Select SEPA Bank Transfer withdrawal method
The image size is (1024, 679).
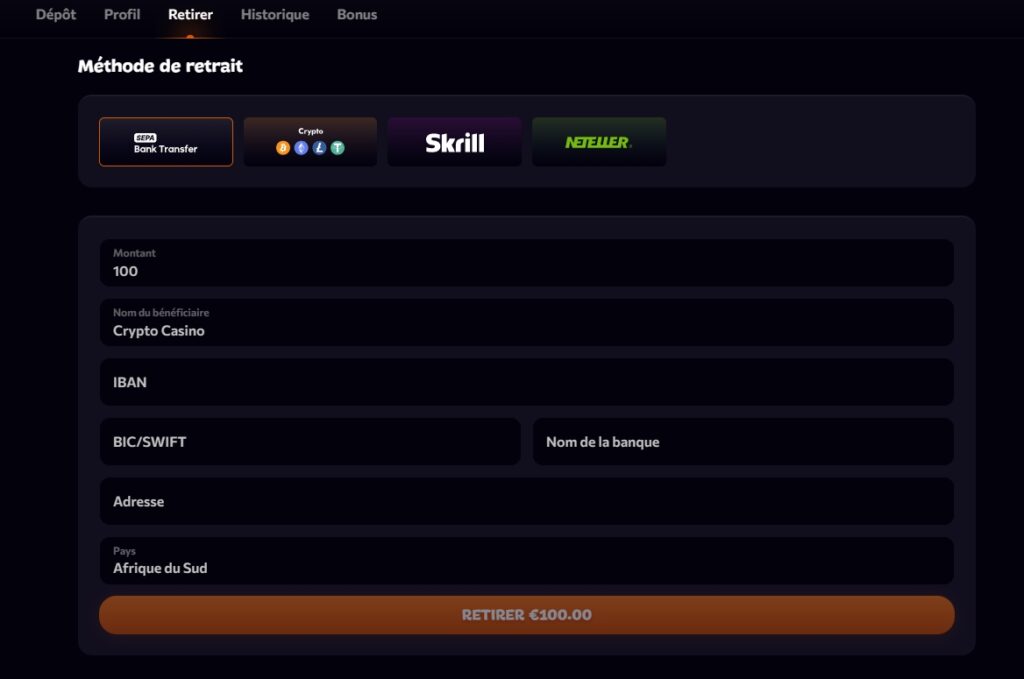click(x=166, y=142)
